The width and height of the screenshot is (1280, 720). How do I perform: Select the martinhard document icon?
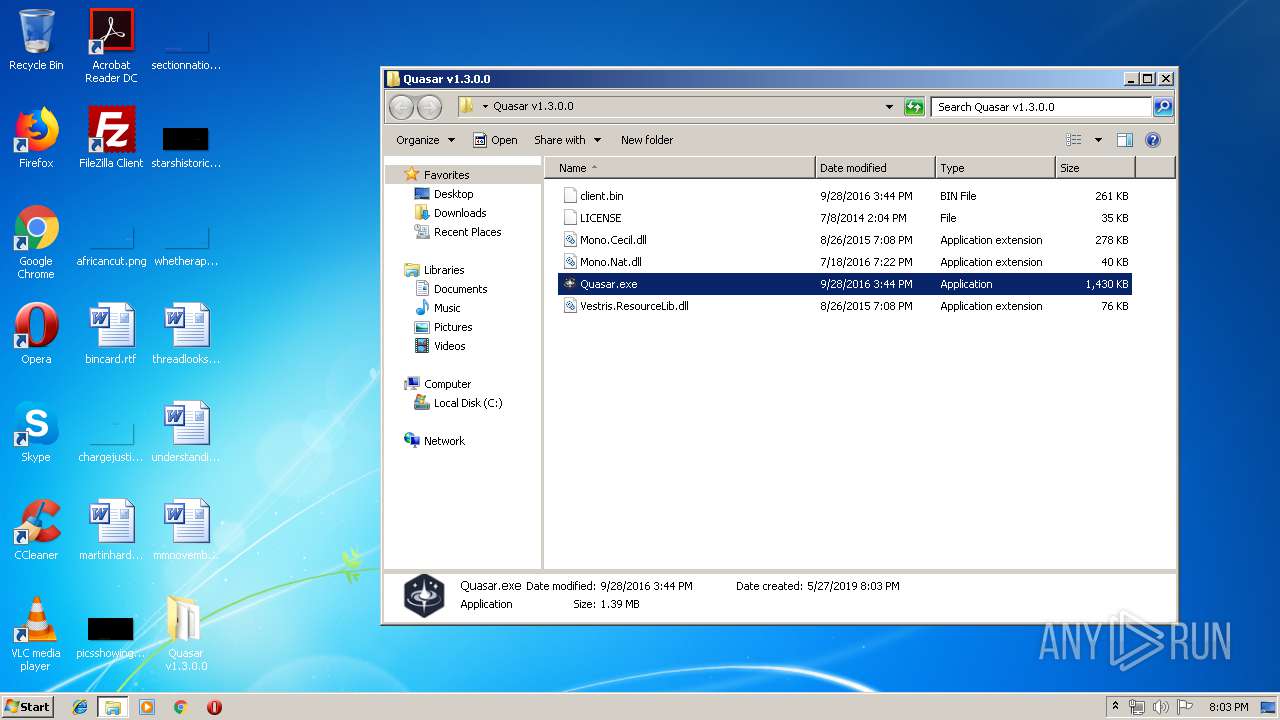[111, 530]
